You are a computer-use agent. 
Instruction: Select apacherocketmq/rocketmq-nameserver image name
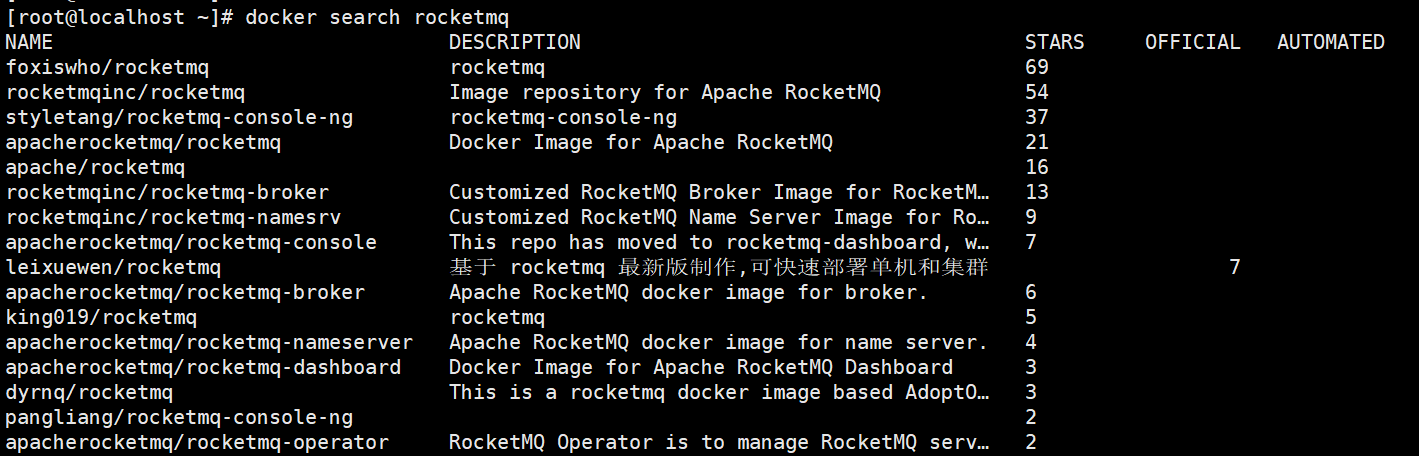pos(209,342)
